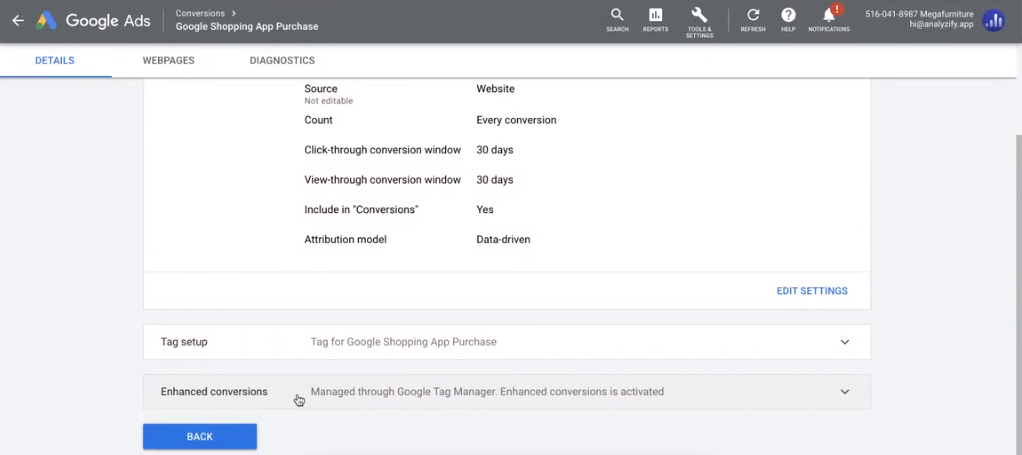Screen dimensions: 1022x455
Task: Click the 'Include in "Conversions"' label
Action: (361, 209)
